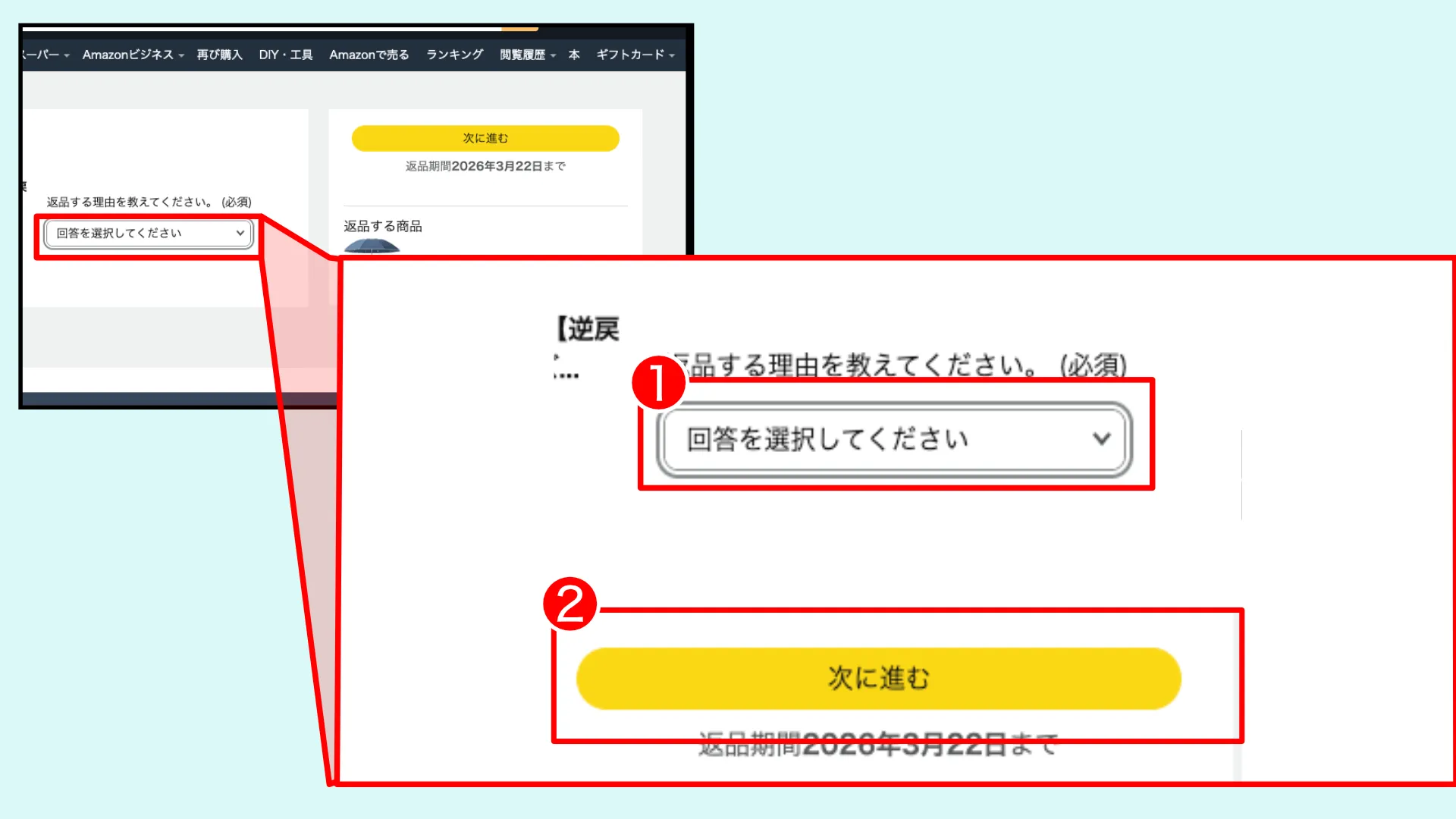Open the ランキング page from the navigation bar
The width and height of the screenshot is (1456, 819).
[453, 54]
